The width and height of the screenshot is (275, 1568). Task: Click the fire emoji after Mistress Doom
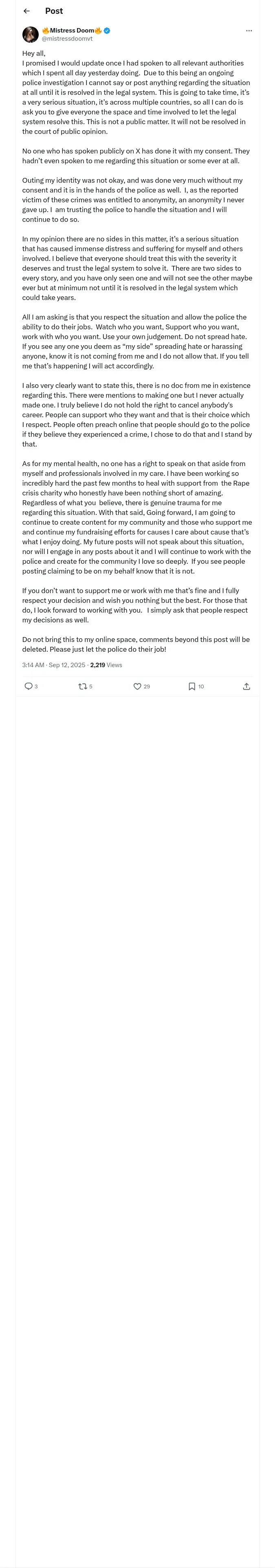pos(98,31)
